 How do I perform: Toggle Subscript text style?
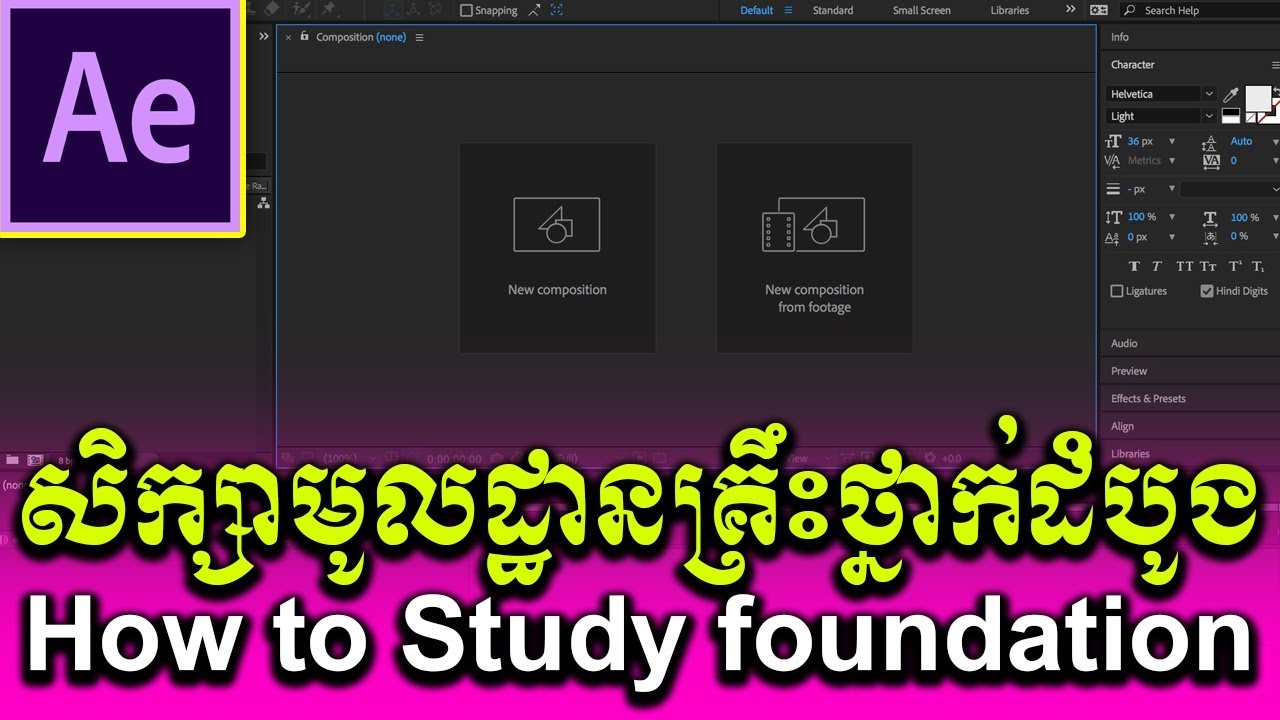[1258, 266]
